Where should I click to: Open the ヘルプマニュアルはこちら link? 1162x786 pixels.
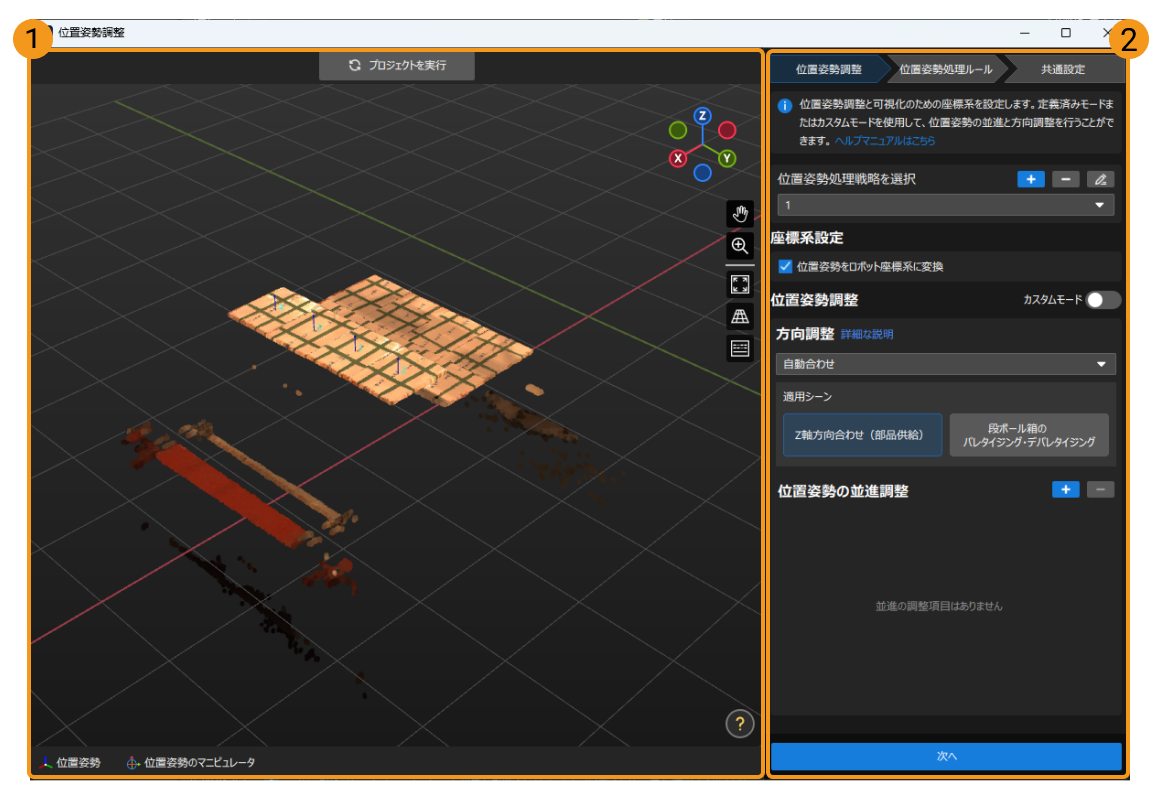[885, 141]
